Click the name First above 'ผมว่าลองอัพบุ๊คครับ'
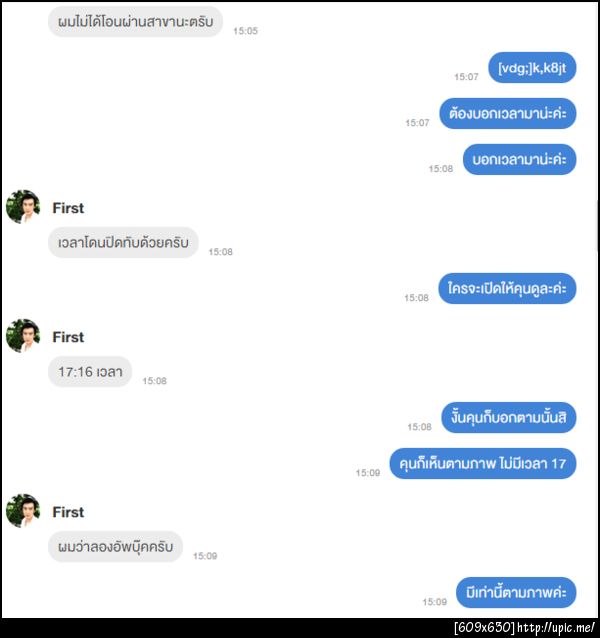Image resolution: width=600 pixels, height=638 pixels. pos(68,512)
